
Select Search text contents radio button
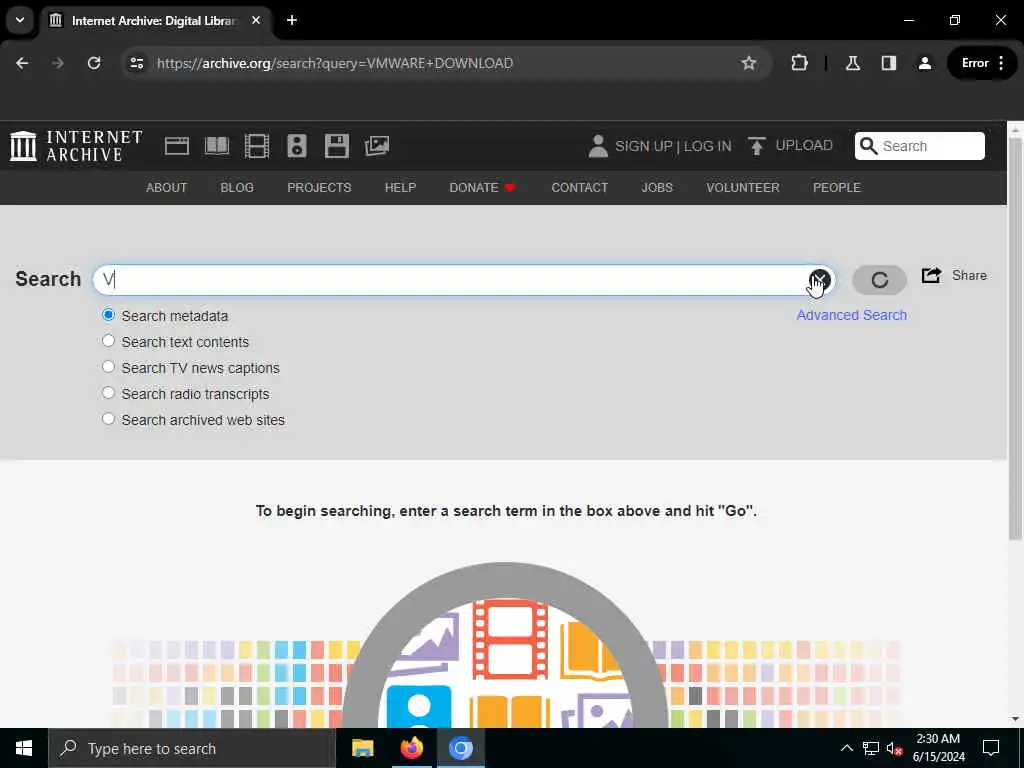pyautogui.click(x=108, y=341)
